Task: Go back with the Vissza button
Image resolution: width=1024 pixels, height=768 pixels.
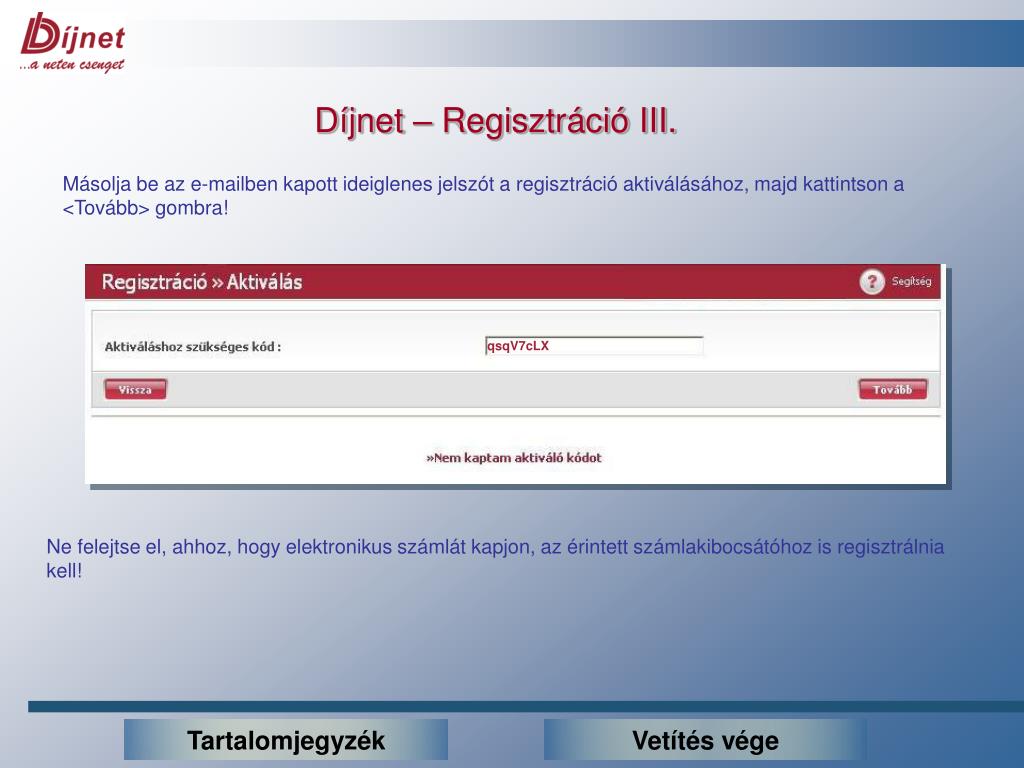Action: pyautogui.click(x=135, y=389)
